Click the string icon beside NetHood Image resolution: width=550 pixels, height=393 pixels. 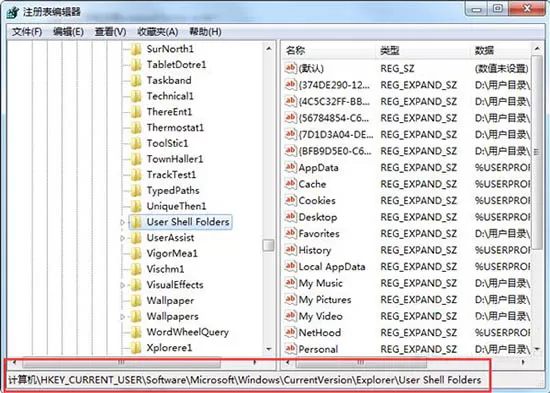pyautogui.click(x=290, y=332)
